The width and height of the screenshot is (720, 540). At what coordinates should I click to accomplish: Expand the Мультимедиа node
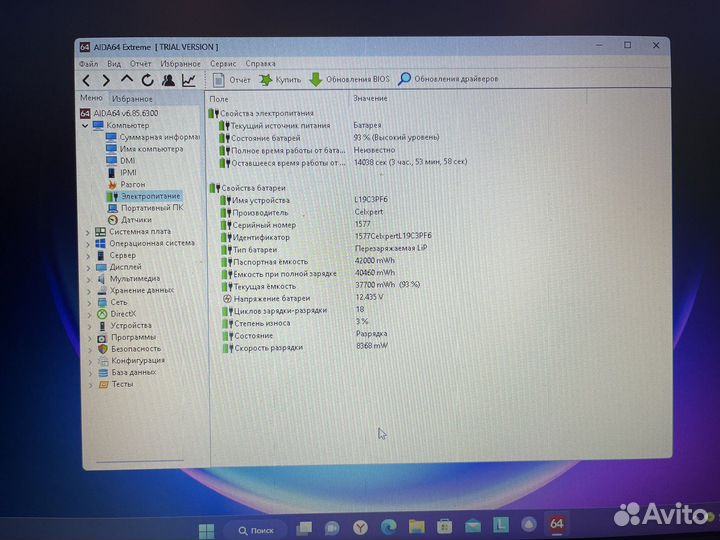pos(88,279)
